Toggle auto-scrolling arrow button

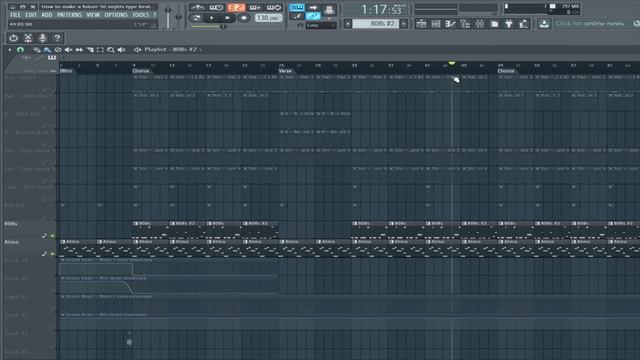click(x=313, y=7)
